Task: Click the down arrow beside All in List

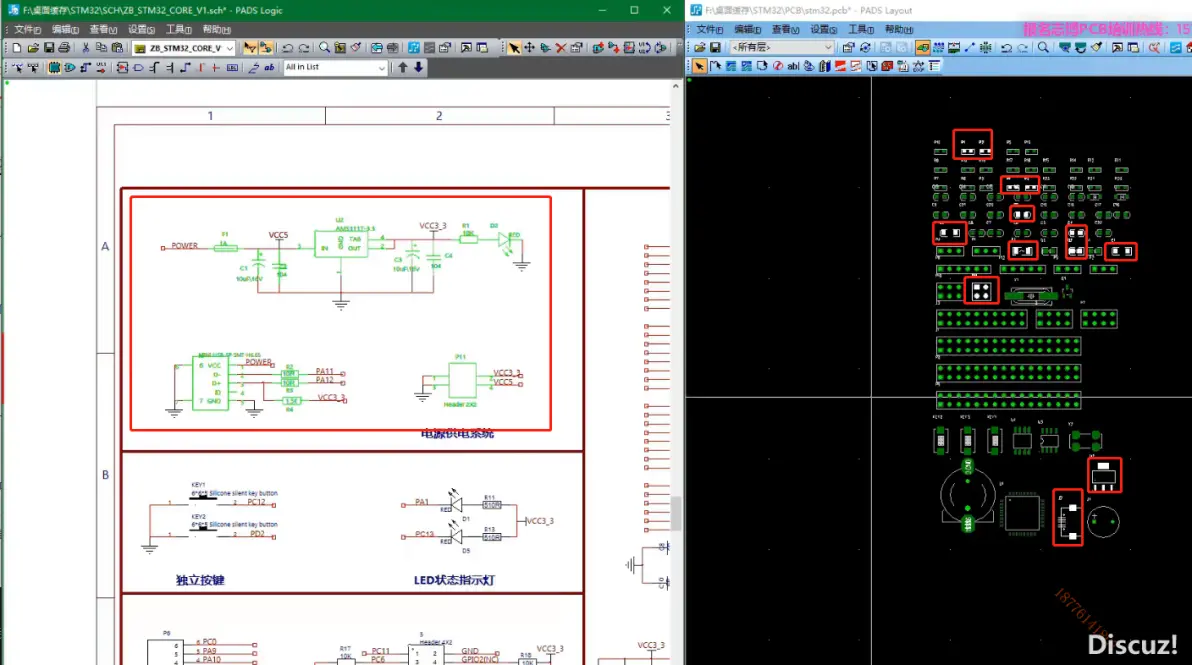Action: tap(419, 67)
